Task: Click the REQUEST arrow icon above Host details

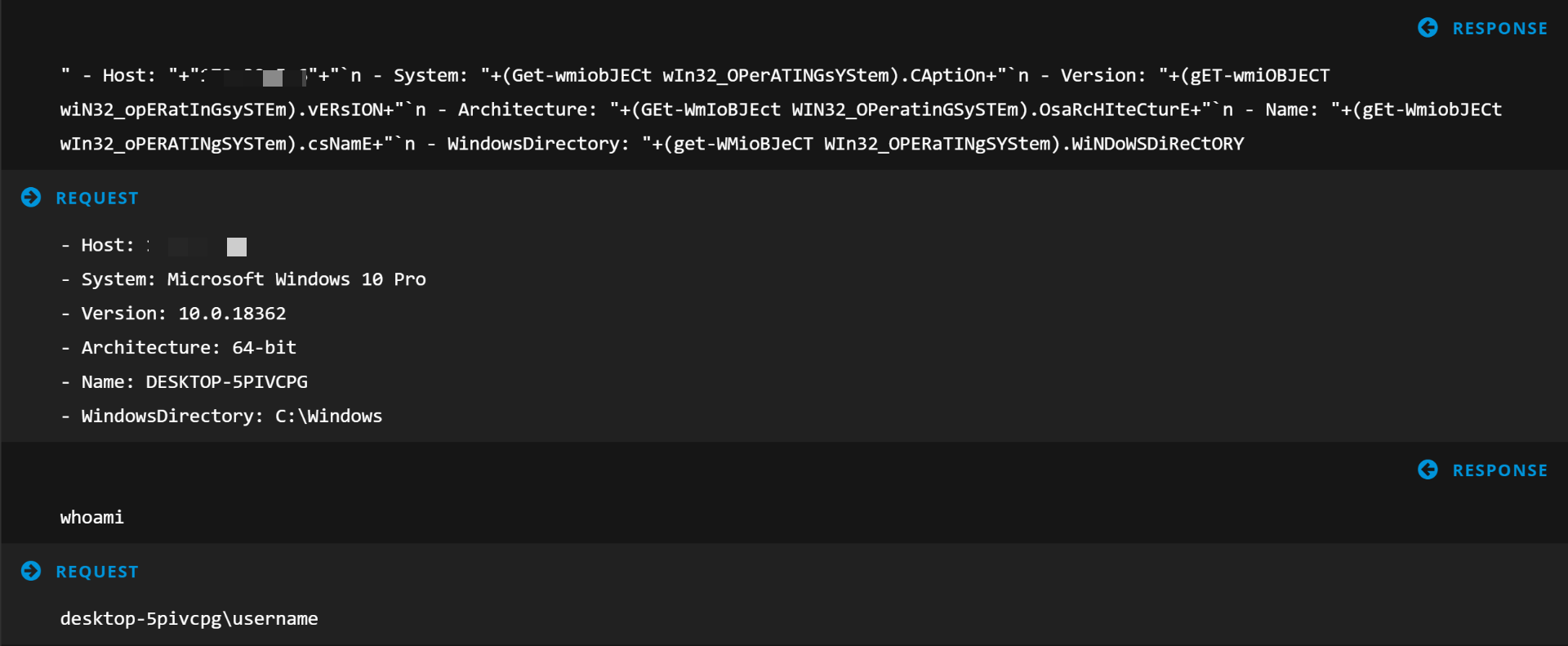Action: pos(31,198)
